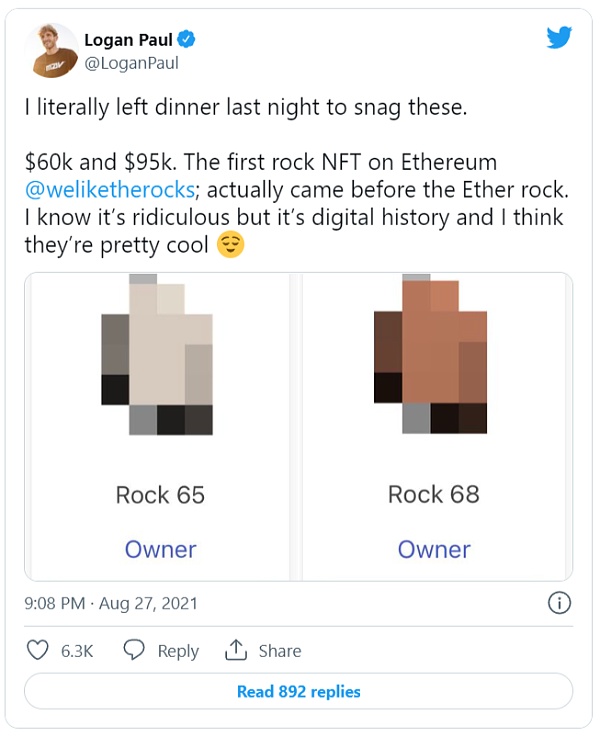Click the blue verified badge
Viewport: 600px width, 738px height.
(186, 40)
